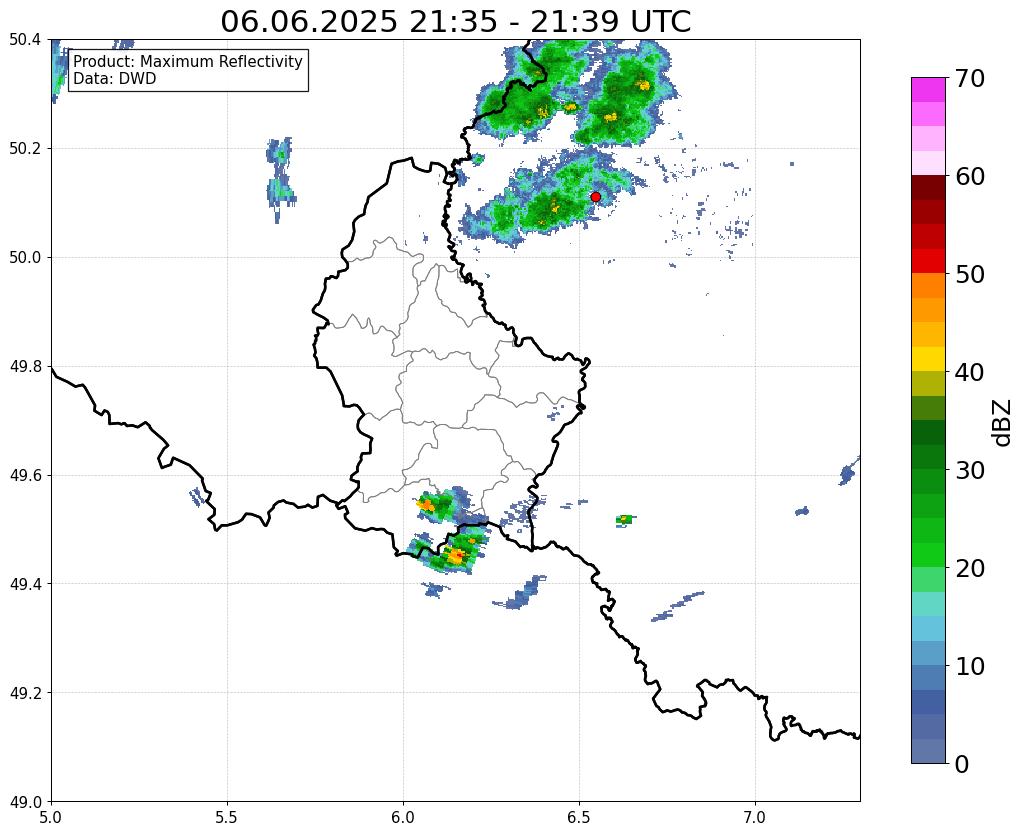Click the 6.0 longitude tick label
This screenshot has height=834, width=1023.
click(x=403, y=816)
